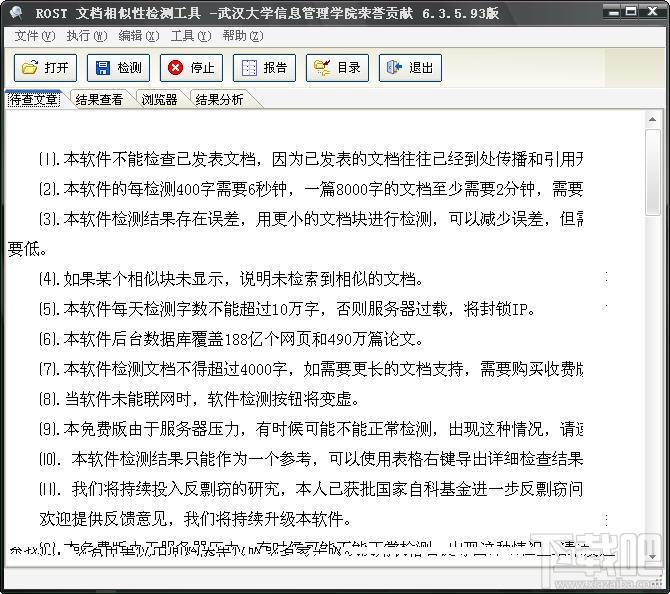Click line 欢迎提供反馈意见
Image resolution: width=670 pixels, height=594 pixels.
tap(195, 519)
